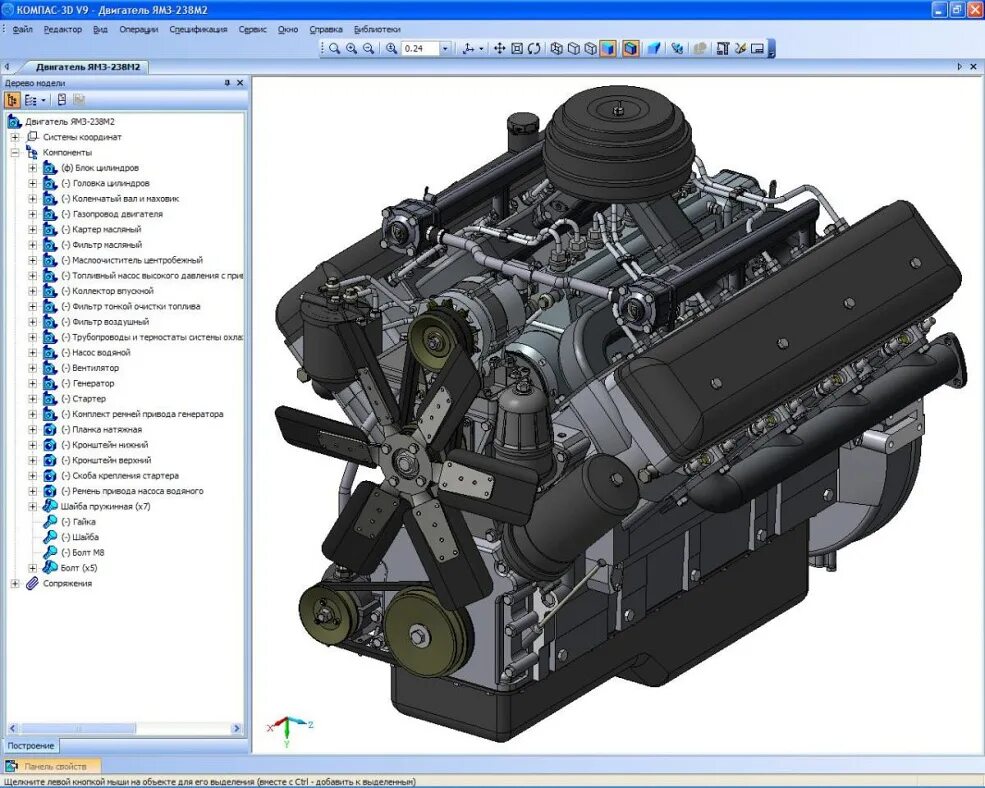The width and height of the screenshot is (985, 788).
Task: Toggle shaded display mode icon
Action: pyautogui.click(x=608, y=48)
